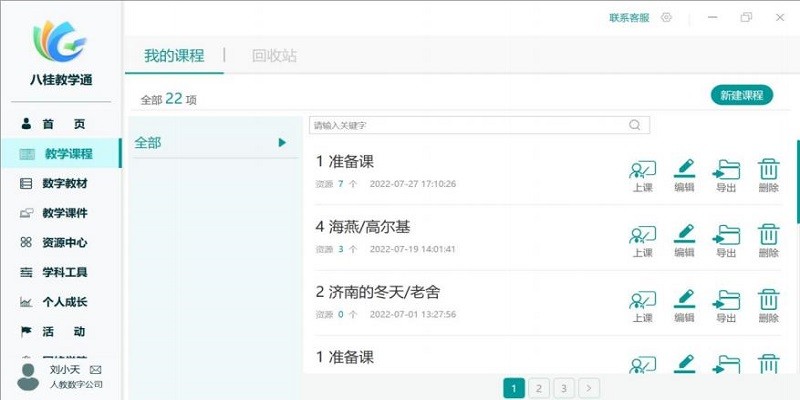Viewport: 800px width, 400px height.
Task: Edit the 1 准备课 course dated 2022-07-27
Action: coord(684,176)
